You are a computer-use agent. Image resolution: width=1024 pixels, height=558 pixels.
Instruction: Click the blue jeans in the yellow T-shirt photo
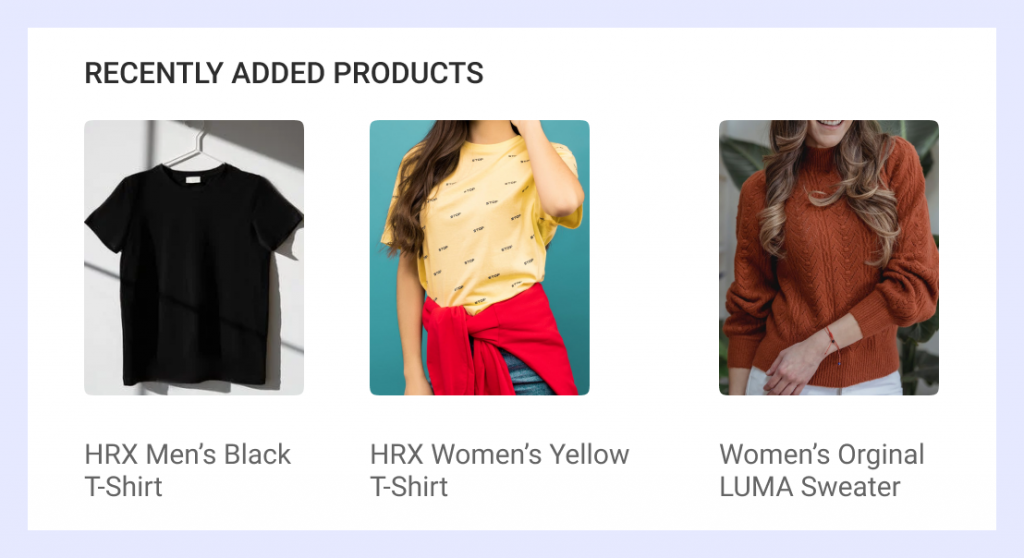tap(526, 376)
